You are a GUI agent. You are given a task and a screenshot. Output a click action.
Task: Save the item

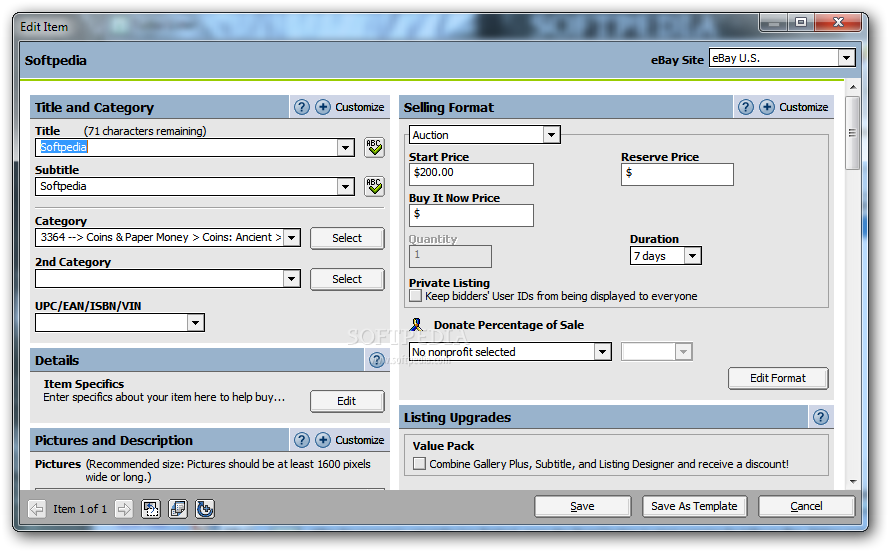[582, 506]
